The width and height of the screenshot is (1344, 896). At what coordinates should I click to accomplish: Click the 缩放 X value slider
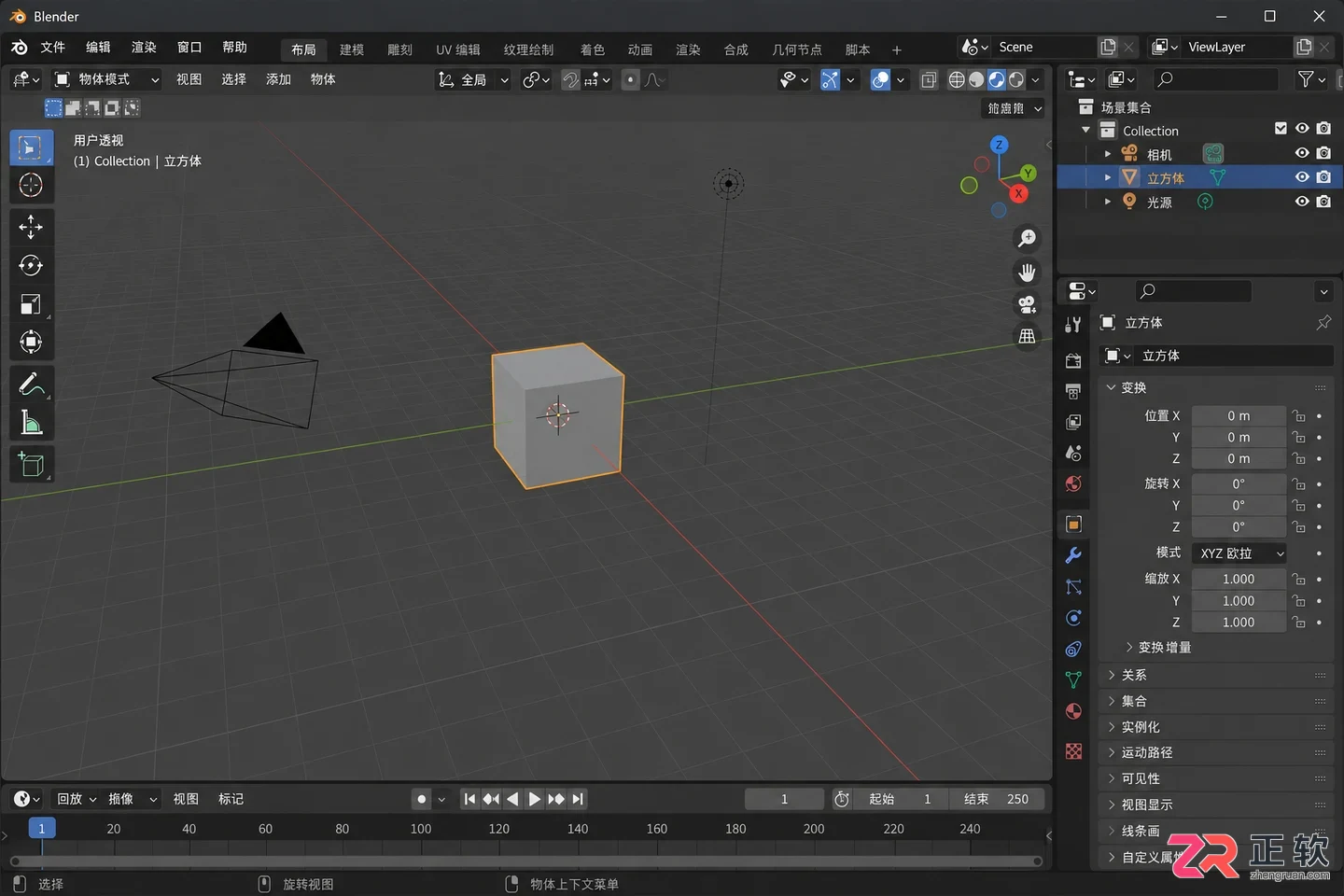[x=1239, y=579]
